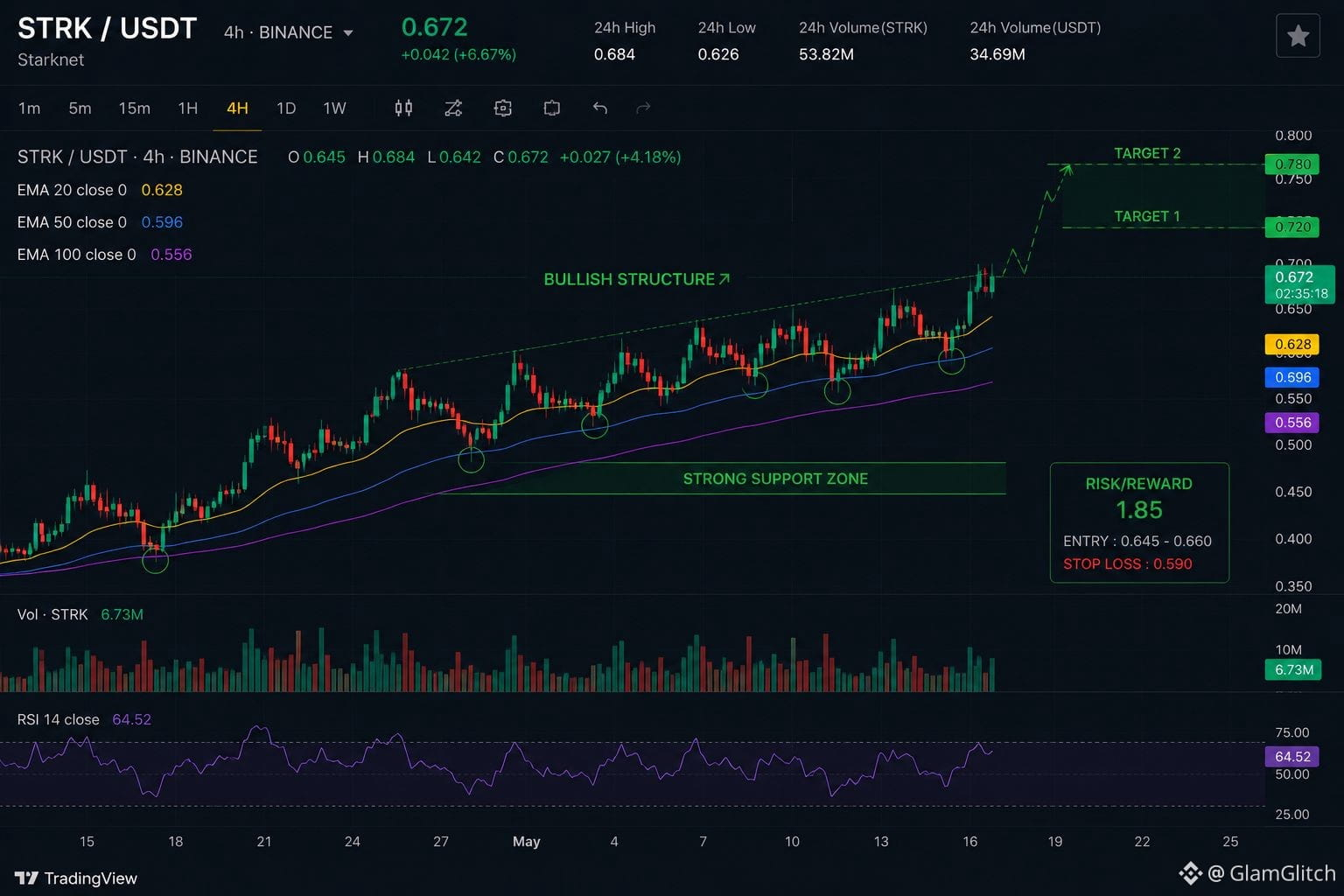Viewport: 1344px width, 896px height.
Task: Click the STOP LOSS : 0.590 line
Action: click(x=1128, y=563)
